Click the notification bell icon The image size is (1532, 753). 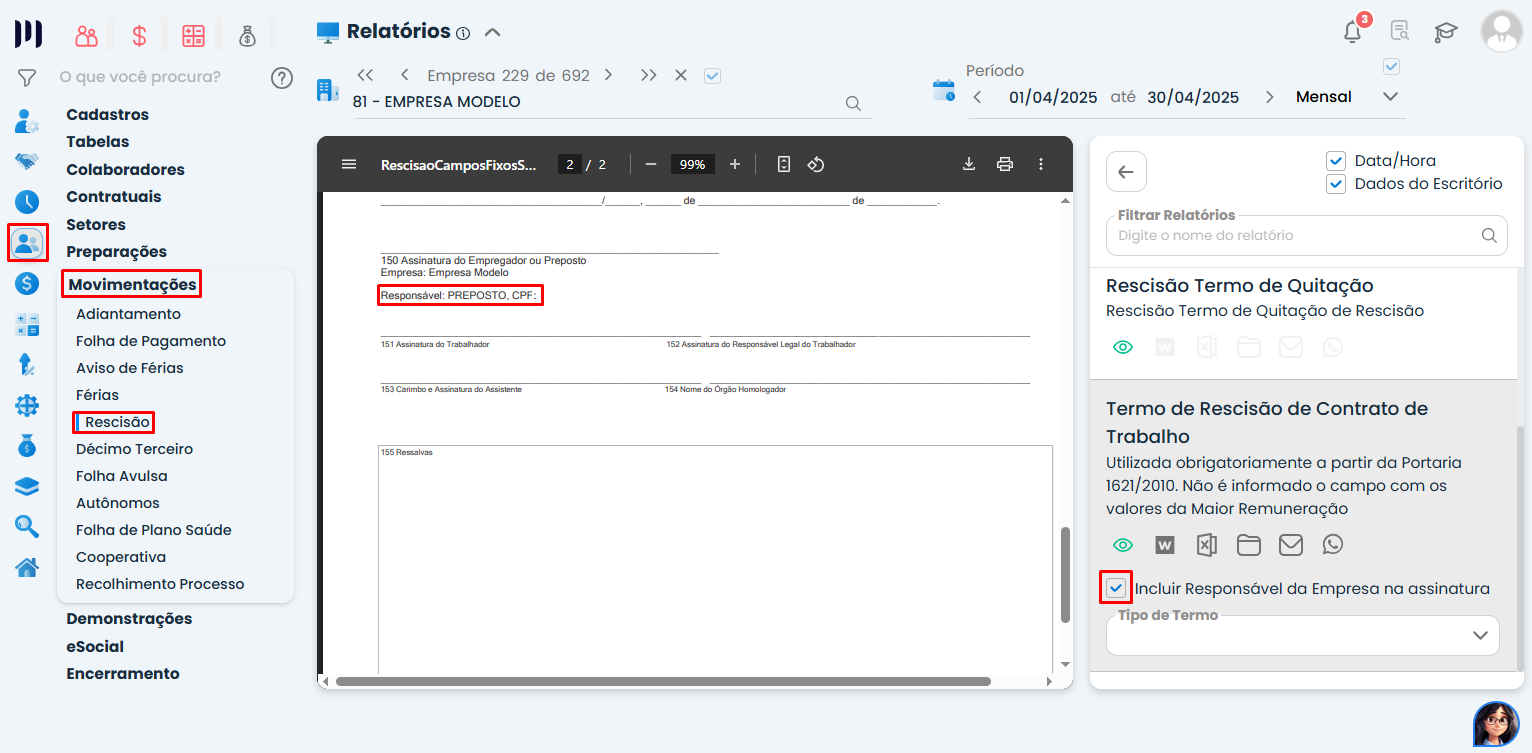1352,31
